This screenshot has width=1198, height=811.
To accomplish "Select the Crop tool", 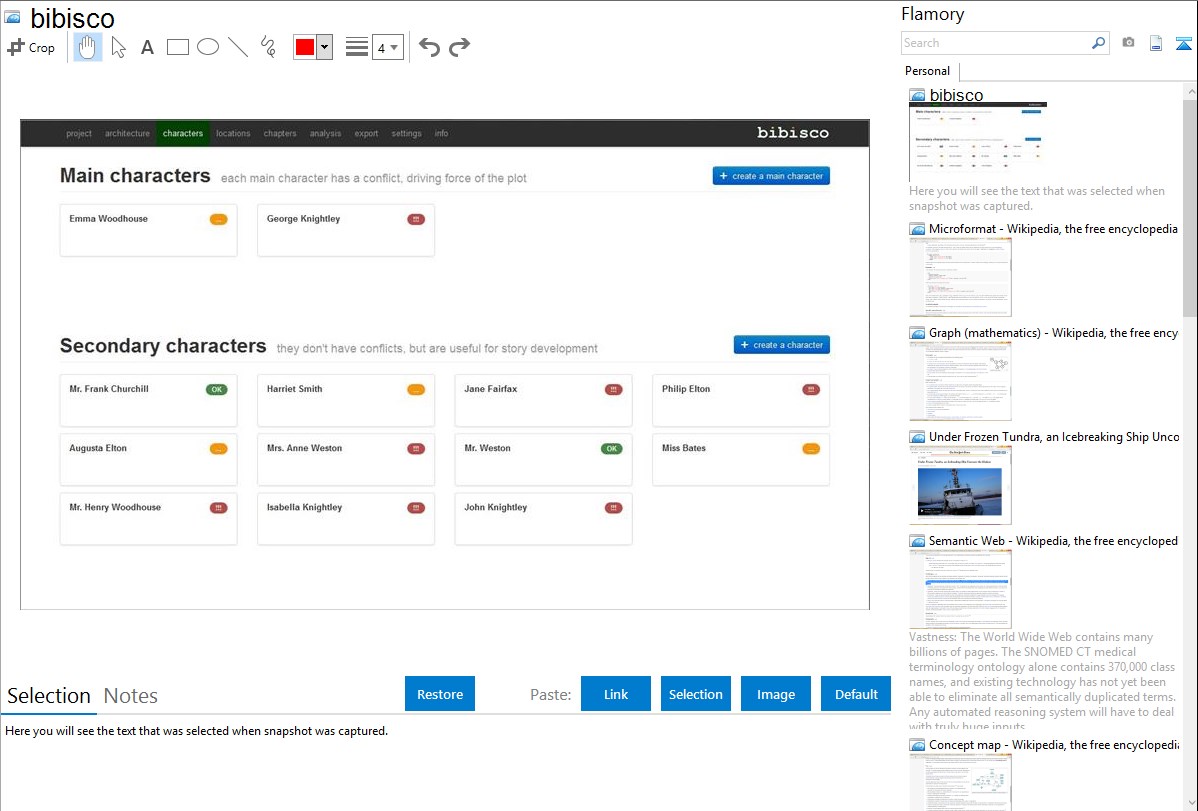I will point(31,47).
